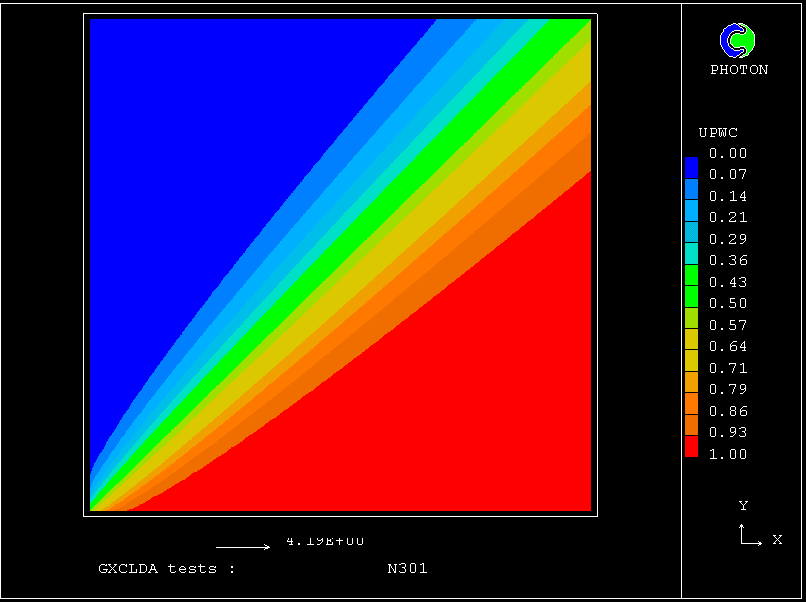Click the large red contour region
The image size is (806, 602).
(450, 420)
